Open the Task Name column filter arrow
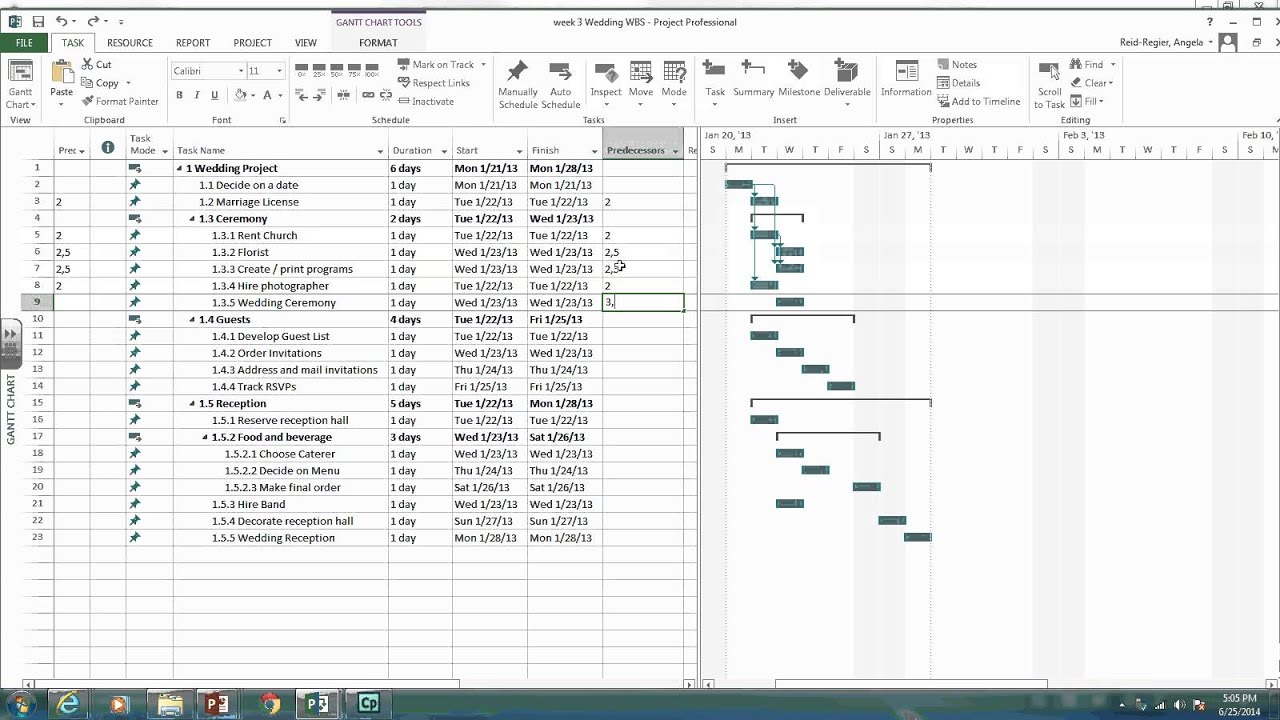The image size is (1280, 720). 380,151
